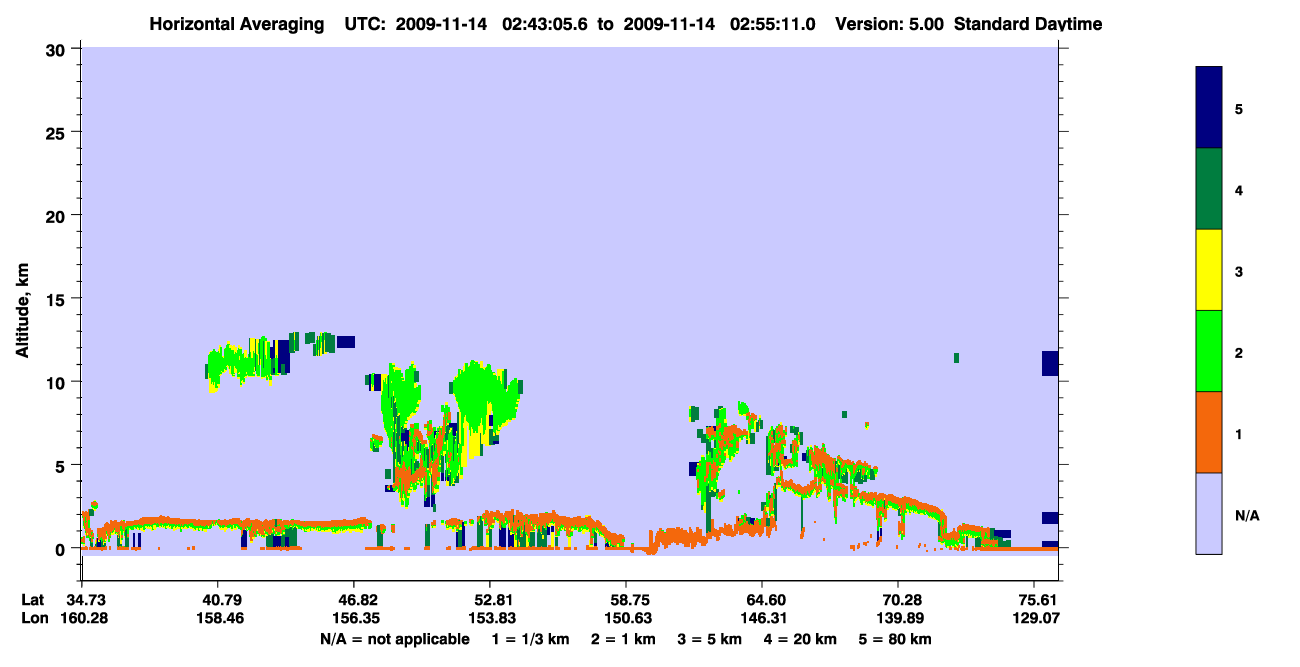Click the bright green colorbar segment labeled 2

(x=1209, y=351)
